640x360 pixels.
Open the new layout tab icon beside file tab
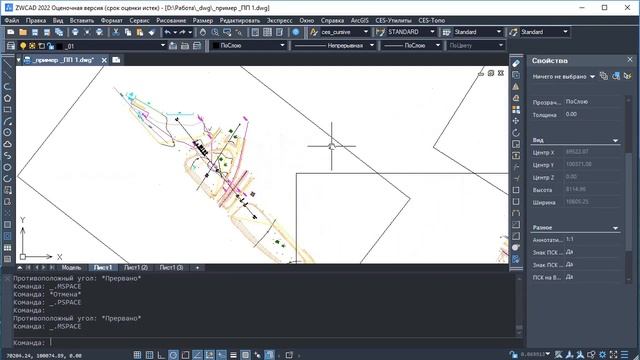116,60
